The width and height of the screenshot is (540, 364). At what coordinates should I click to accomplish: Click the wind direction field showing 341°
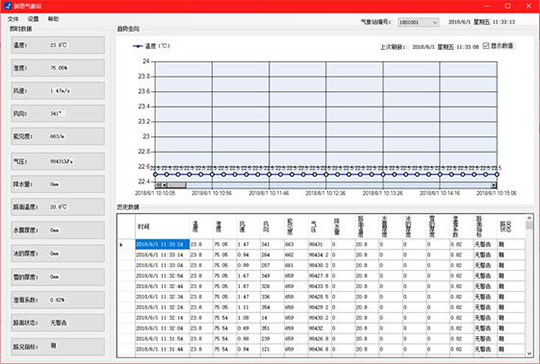pyautogui.click(x=58, y=114)
